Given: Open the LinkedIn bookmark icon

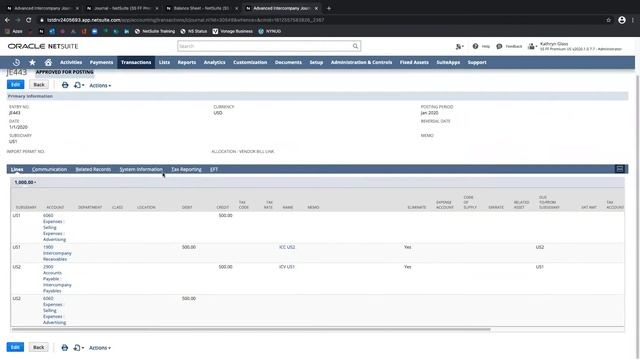Looking at the screenshot, I should (127, 31).
